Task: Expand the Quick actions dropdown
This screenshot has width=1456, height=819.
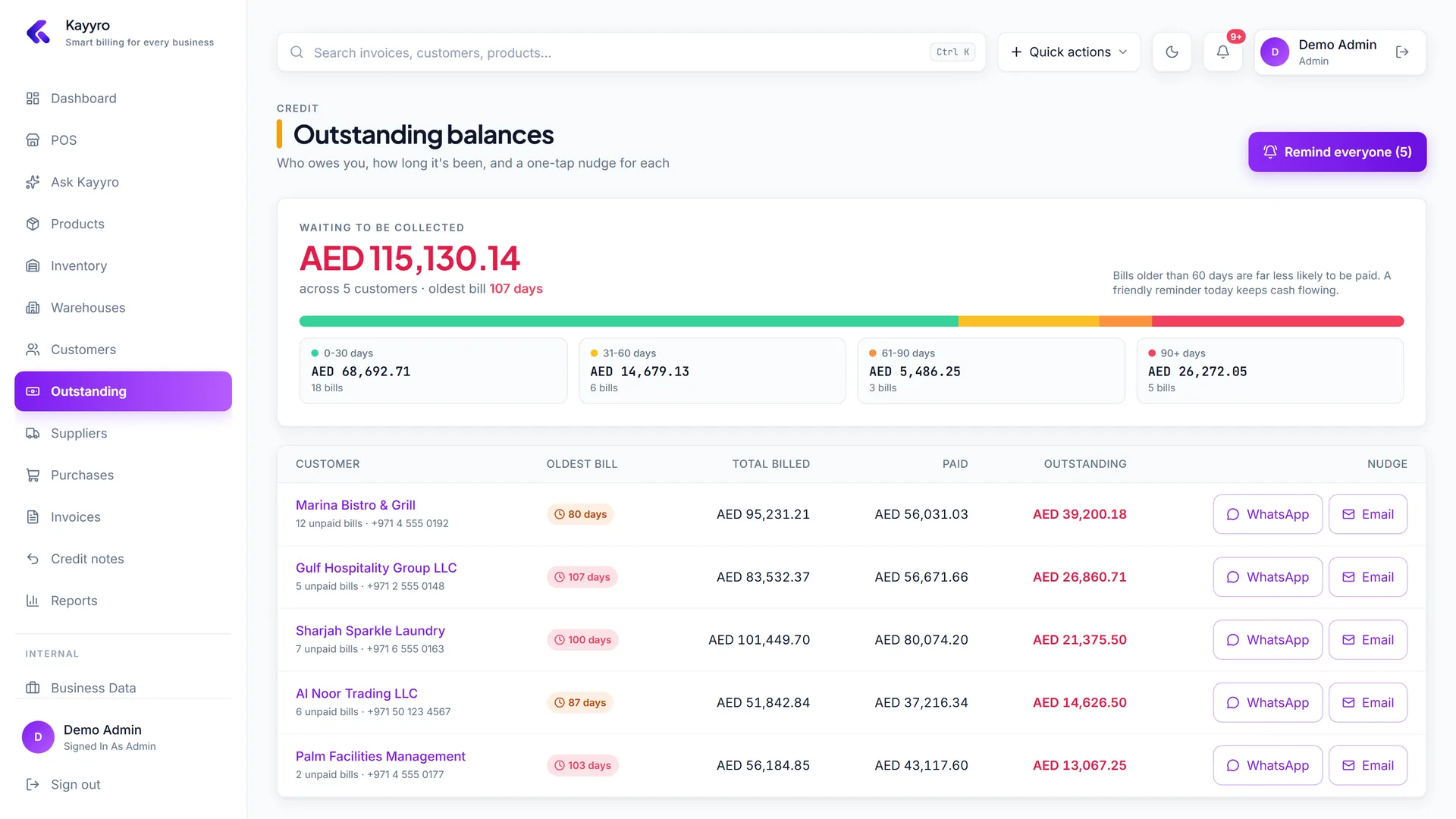Action: coord(1069,52)
